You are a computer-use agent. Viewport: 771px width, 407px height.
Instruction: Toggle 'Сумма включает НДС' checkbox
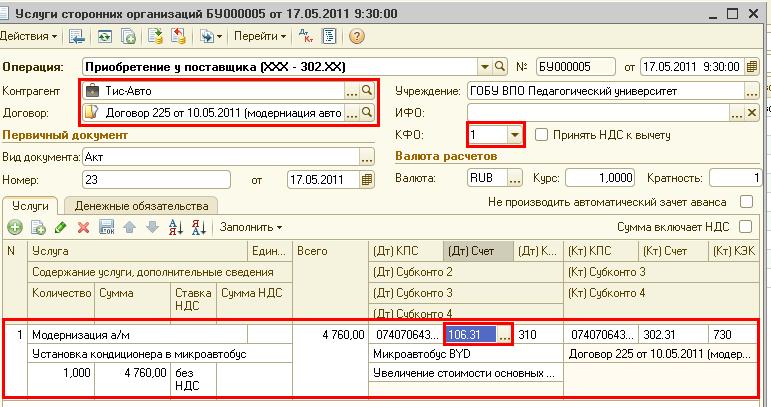pyautogui.click(x=745, y=226)
